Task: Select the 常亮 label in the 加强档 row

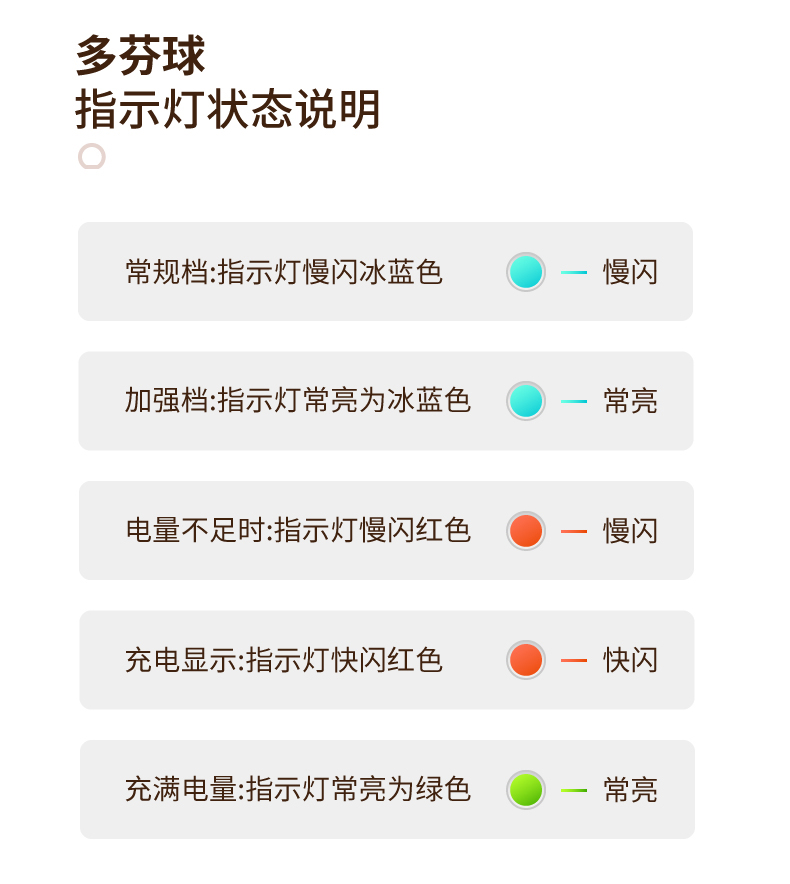Action: [x=630, y=401]
